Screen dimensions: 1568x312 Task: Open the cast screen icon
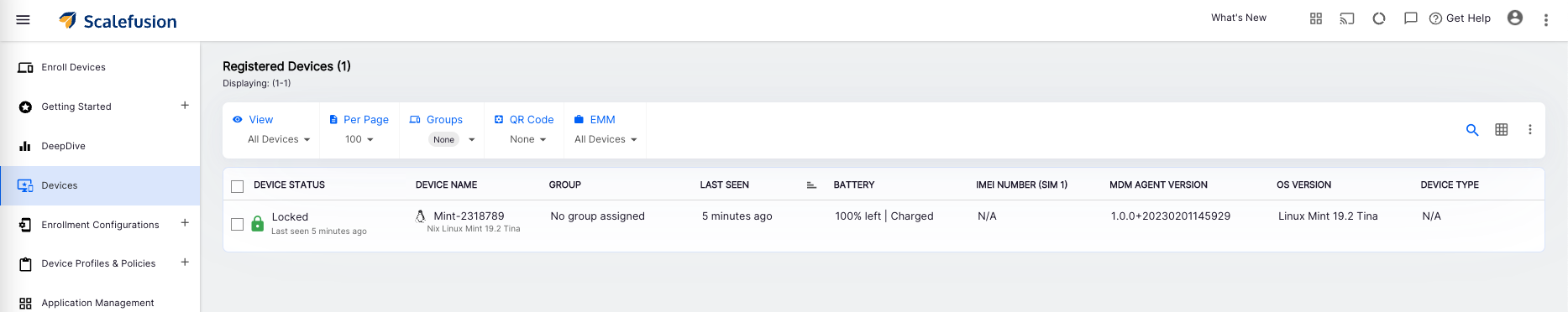pyautogui.click(x=1347, y=18)
